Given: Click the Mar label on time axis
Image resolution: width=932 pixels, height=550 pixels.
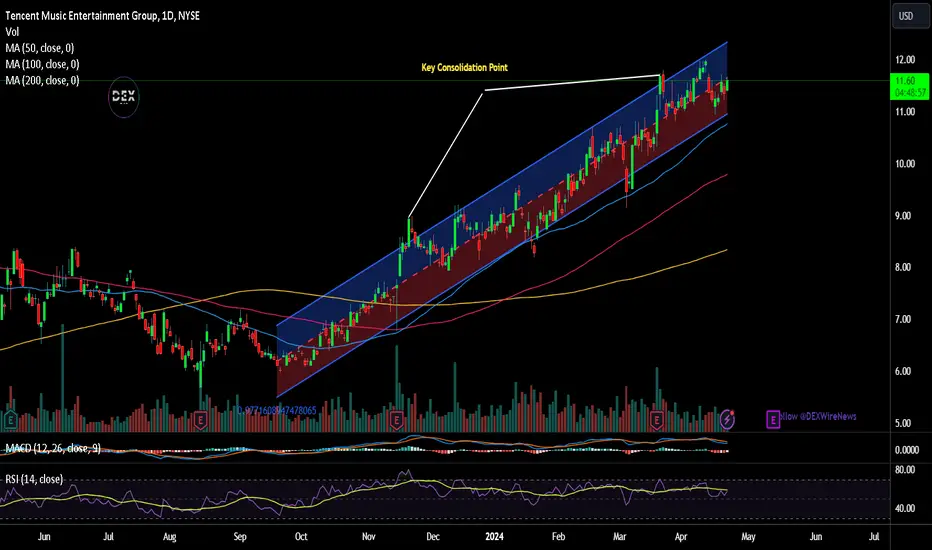Looking at the screenshot, I should point(619,536).
